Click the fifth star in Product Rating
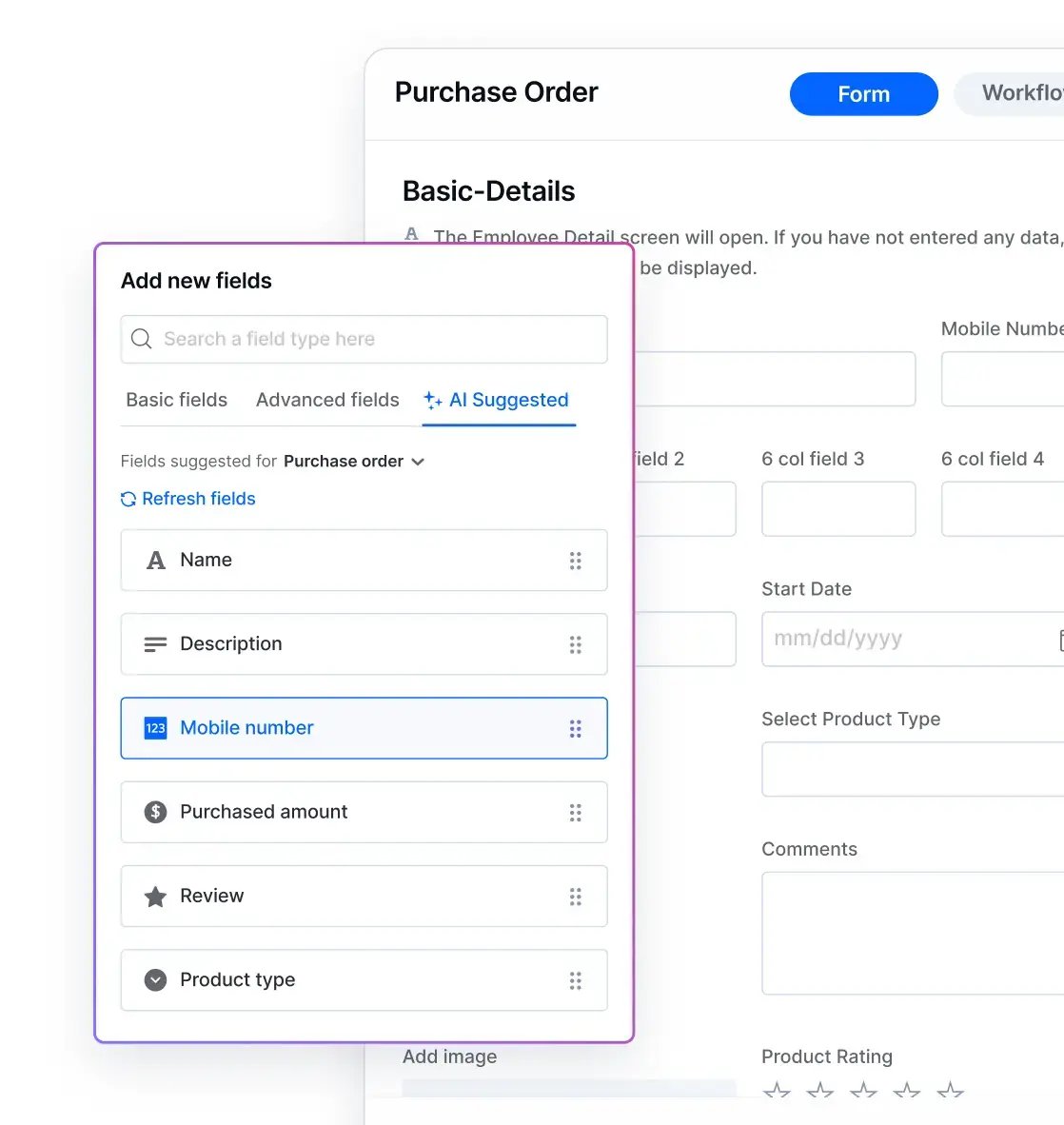Screen dimensions: 1064x1125 pyautogui.click(x=950, y=1092)
